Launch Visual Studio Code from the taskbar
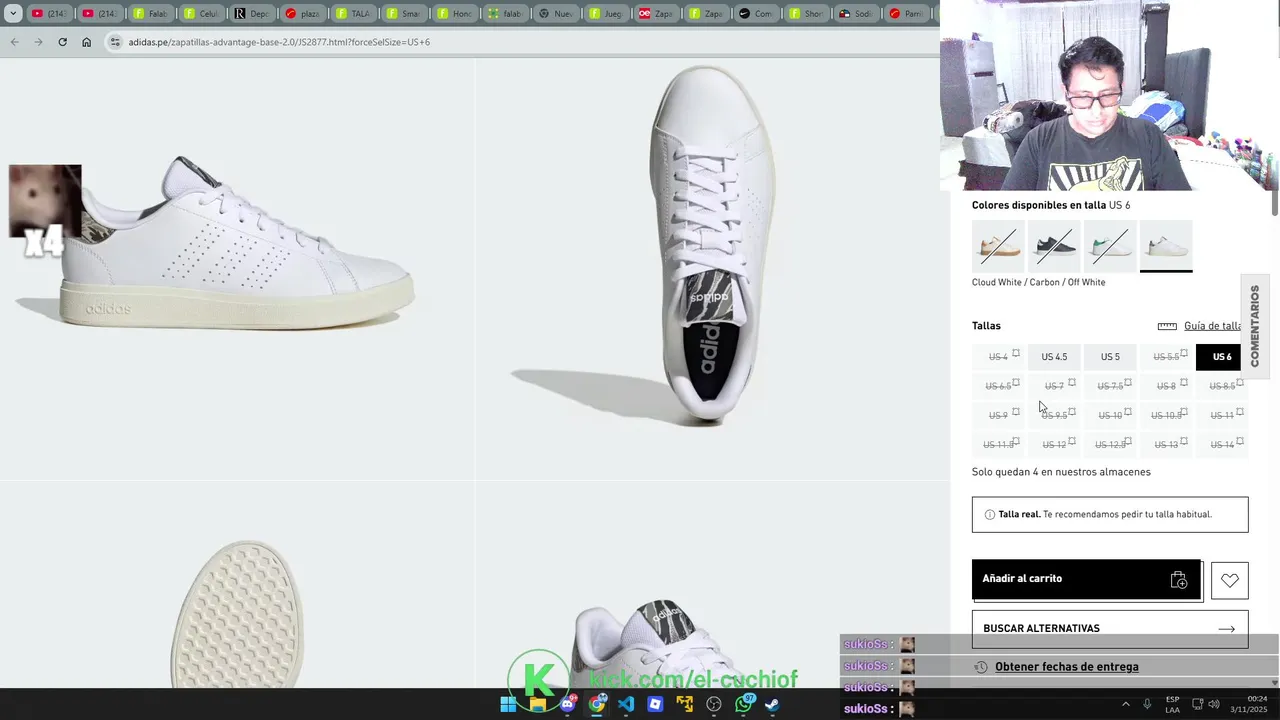 [x=626, y=704]
